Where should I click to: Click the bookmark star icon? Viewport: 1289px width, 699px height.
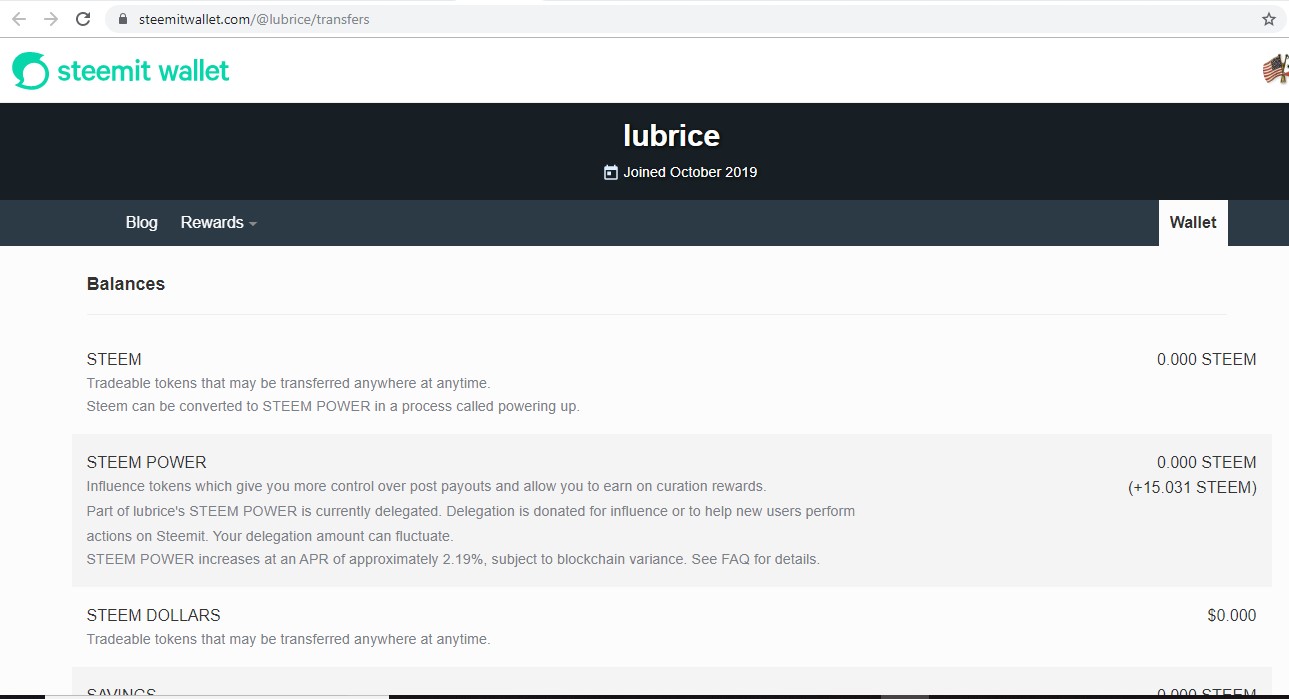tap(1269, 18)
